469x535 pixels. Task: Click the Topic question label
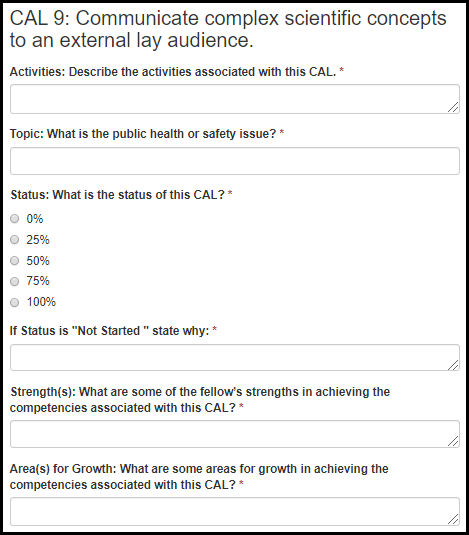point(147,134)
